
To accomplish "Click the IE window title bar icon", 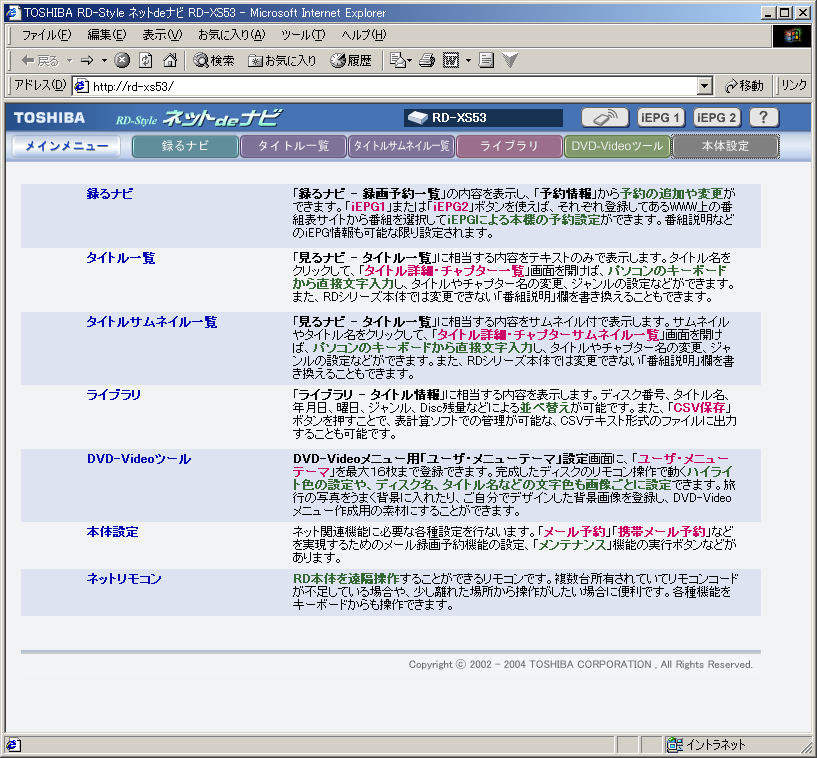I will pyautogui.click(x=13, y=12).
